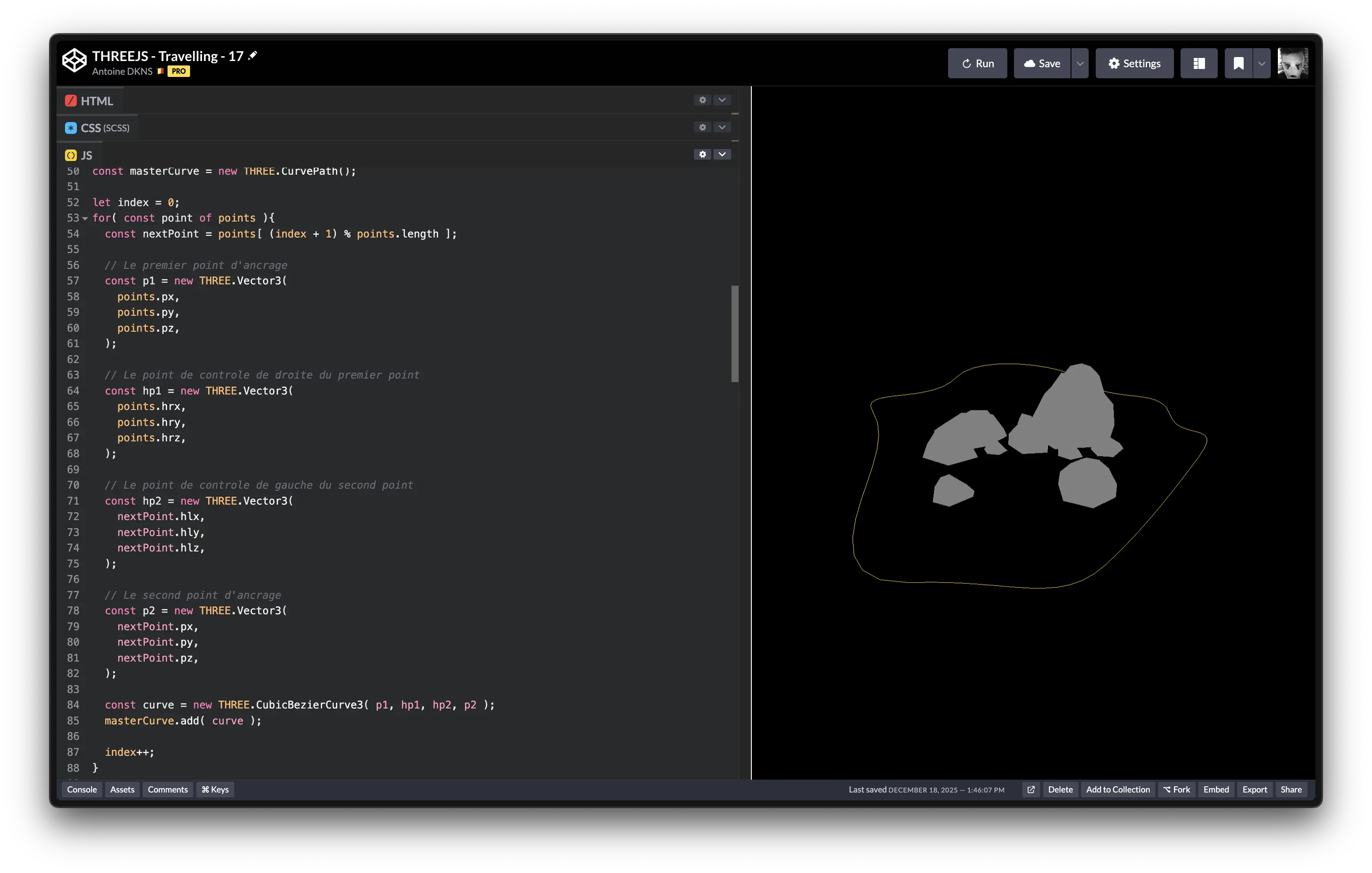
Task: Expand the JS editor chevron menu
Action: [722, 154]
